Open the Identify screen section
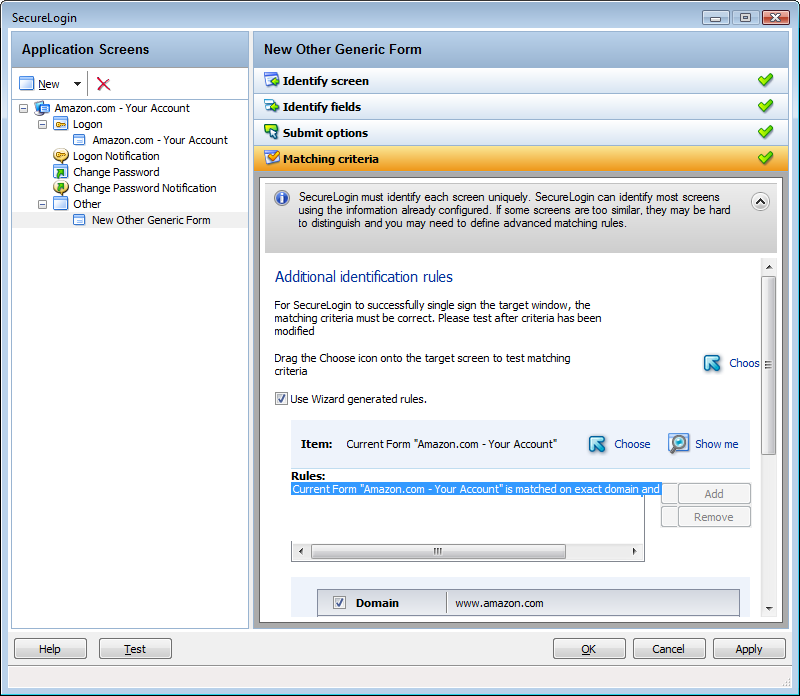The width and height of the screenshot is (800, 696). point(325,81)
